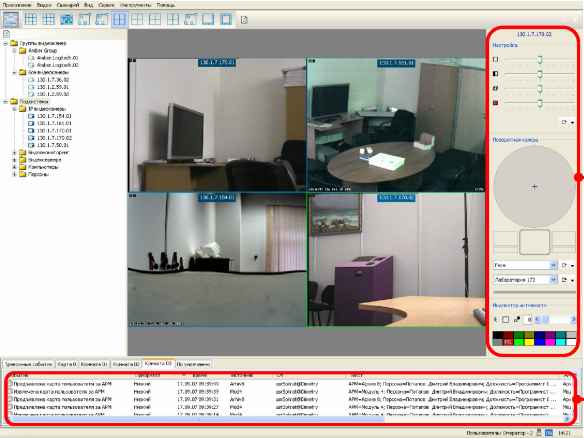584x438 pixels.
Task: Click the top-left camera video feed
Action: (217, 125)
